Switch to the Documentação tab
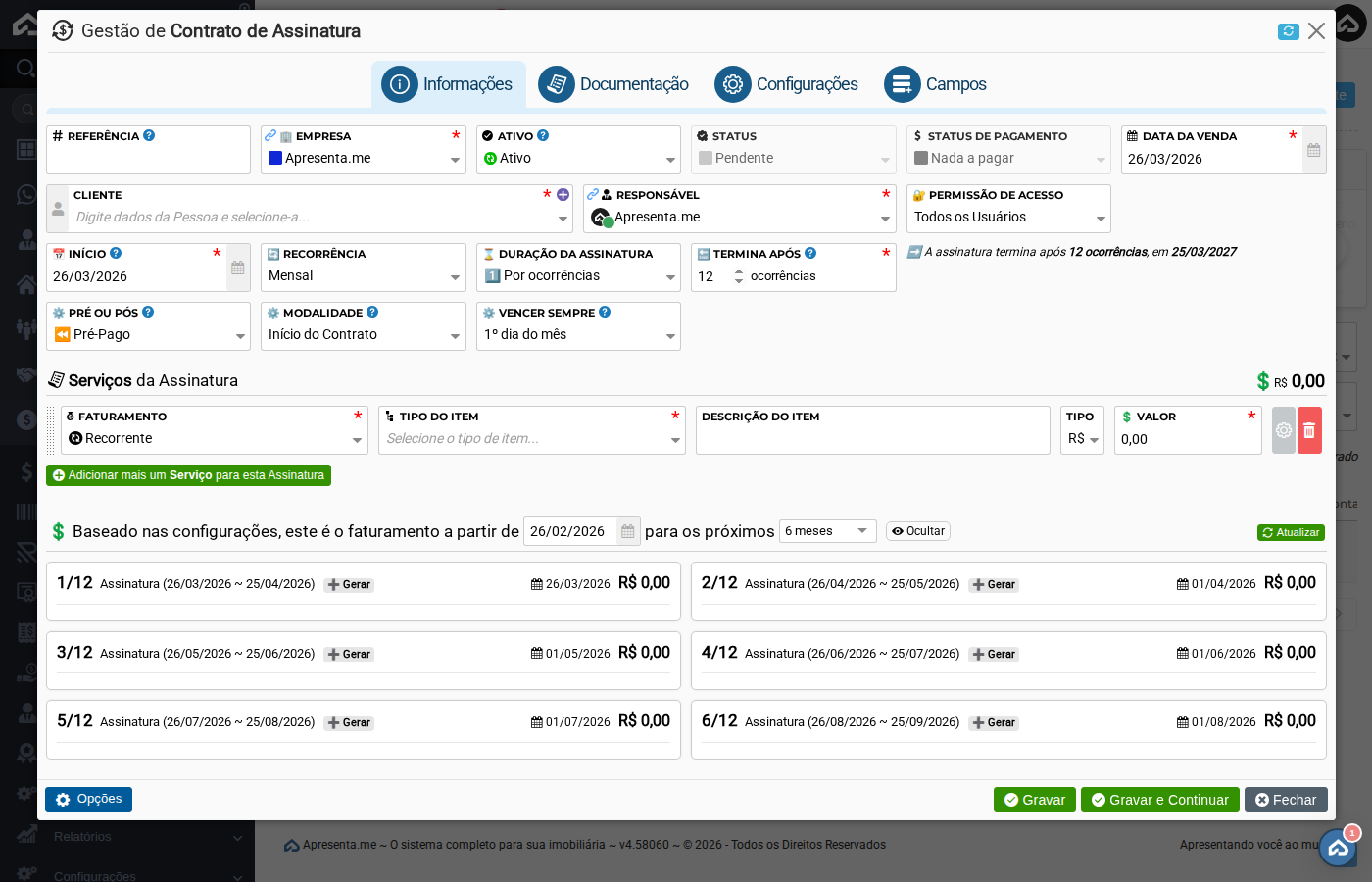This screenshot has height=882, width=1372. (x=612, y=84)
